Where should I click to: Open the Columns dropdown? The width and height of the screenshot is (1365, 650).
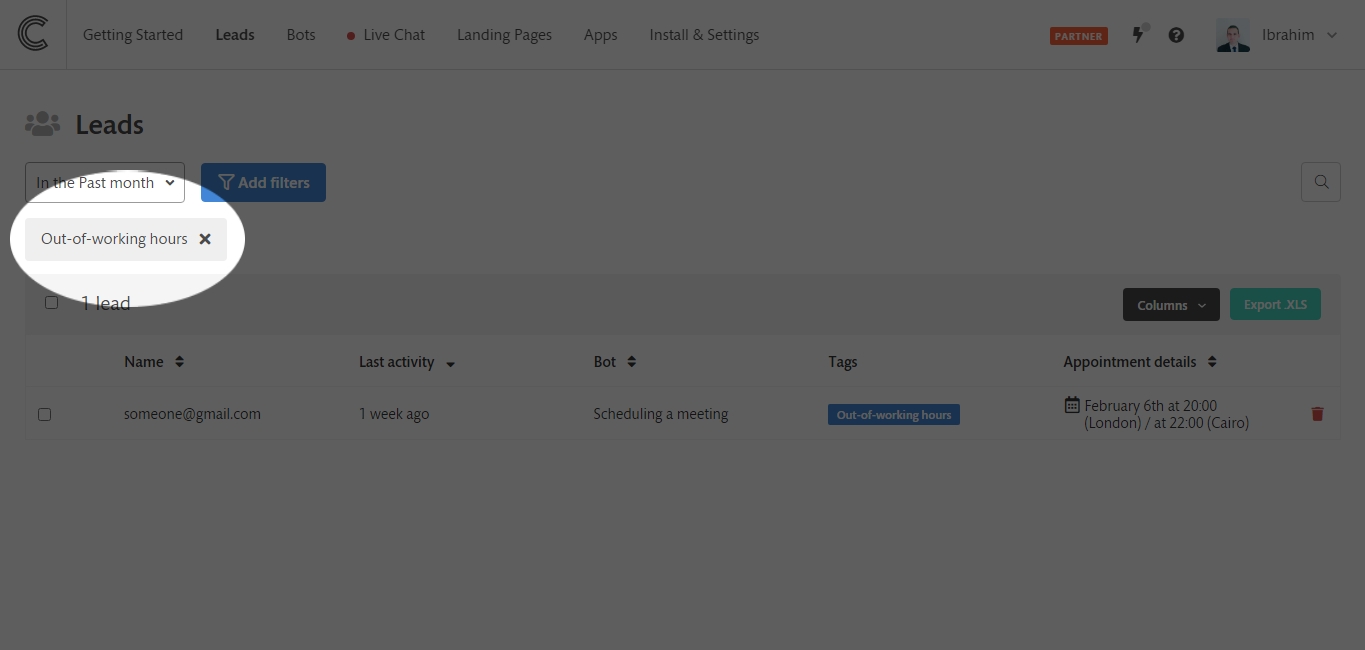[x=1171, y=305]
